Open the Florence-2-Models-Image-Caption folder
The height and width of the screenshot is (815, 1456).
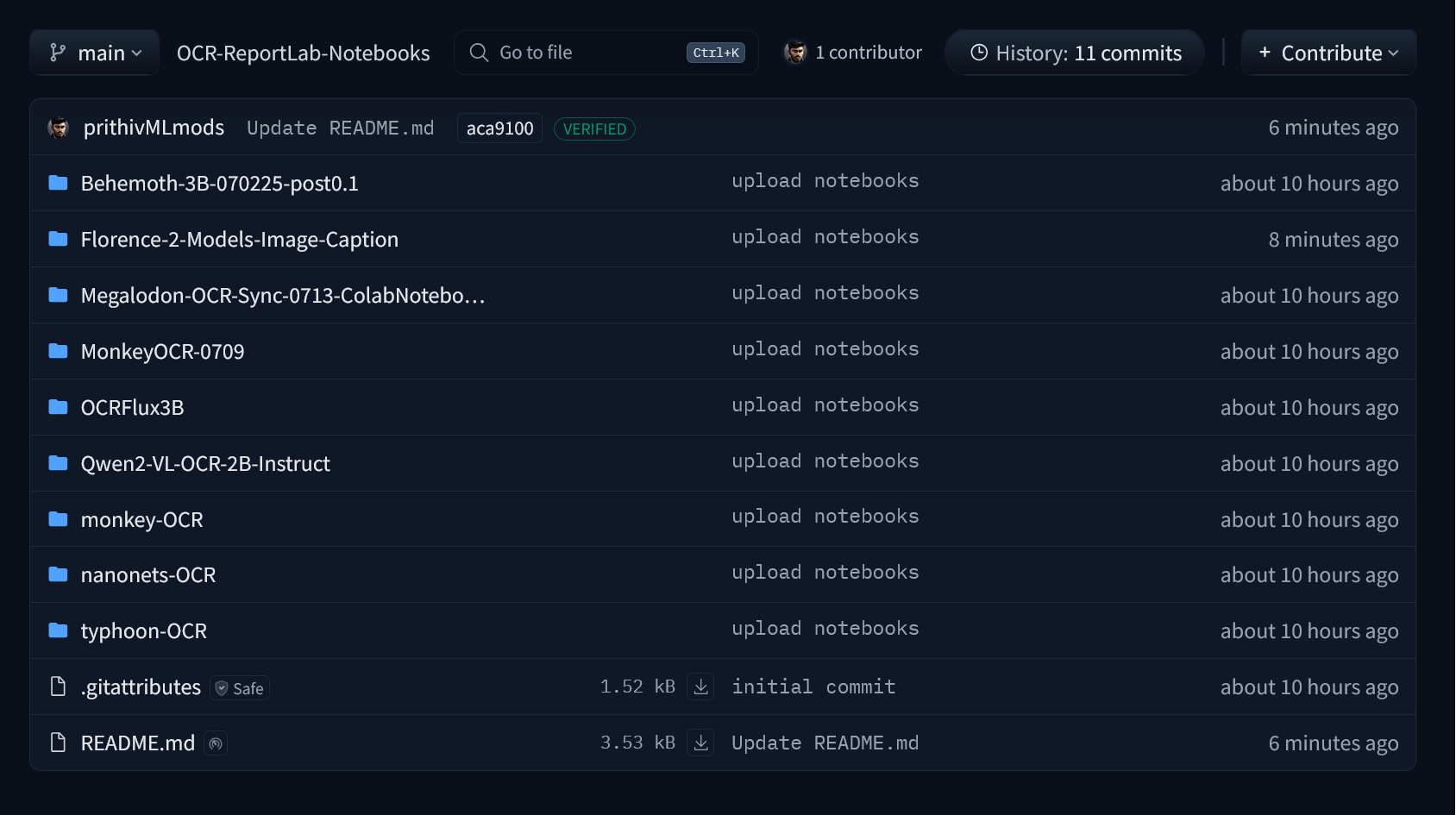[x=240, y=240]
